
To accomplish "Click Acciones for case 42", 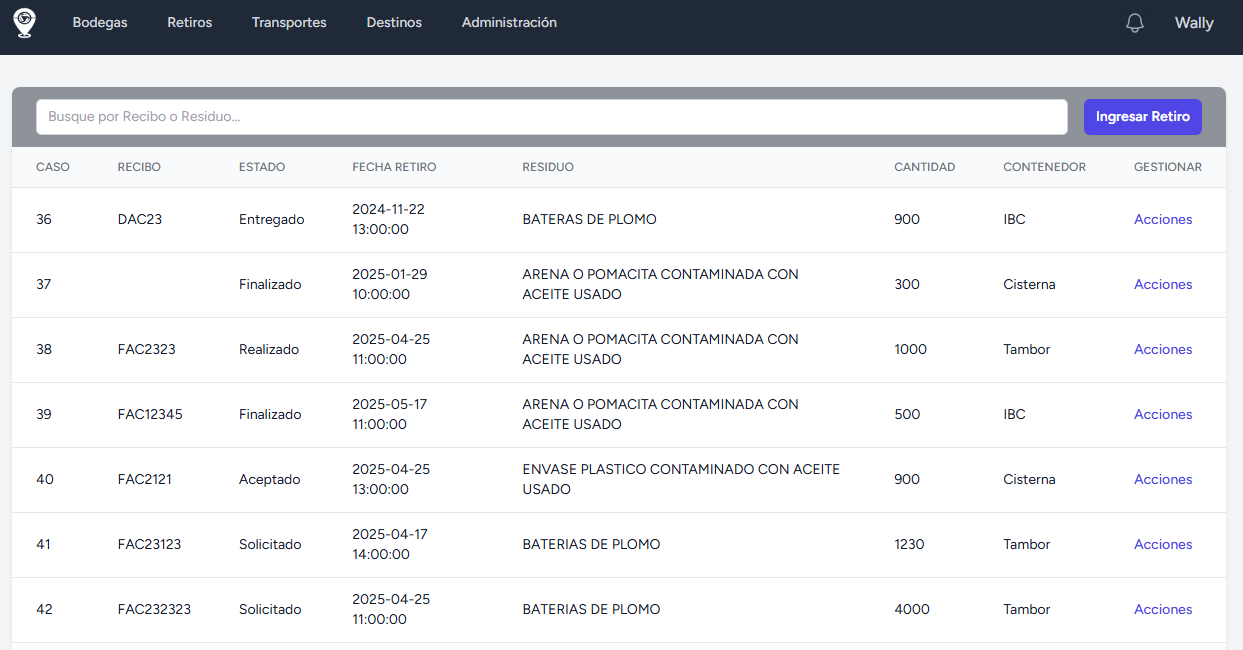I will 1162,610.
